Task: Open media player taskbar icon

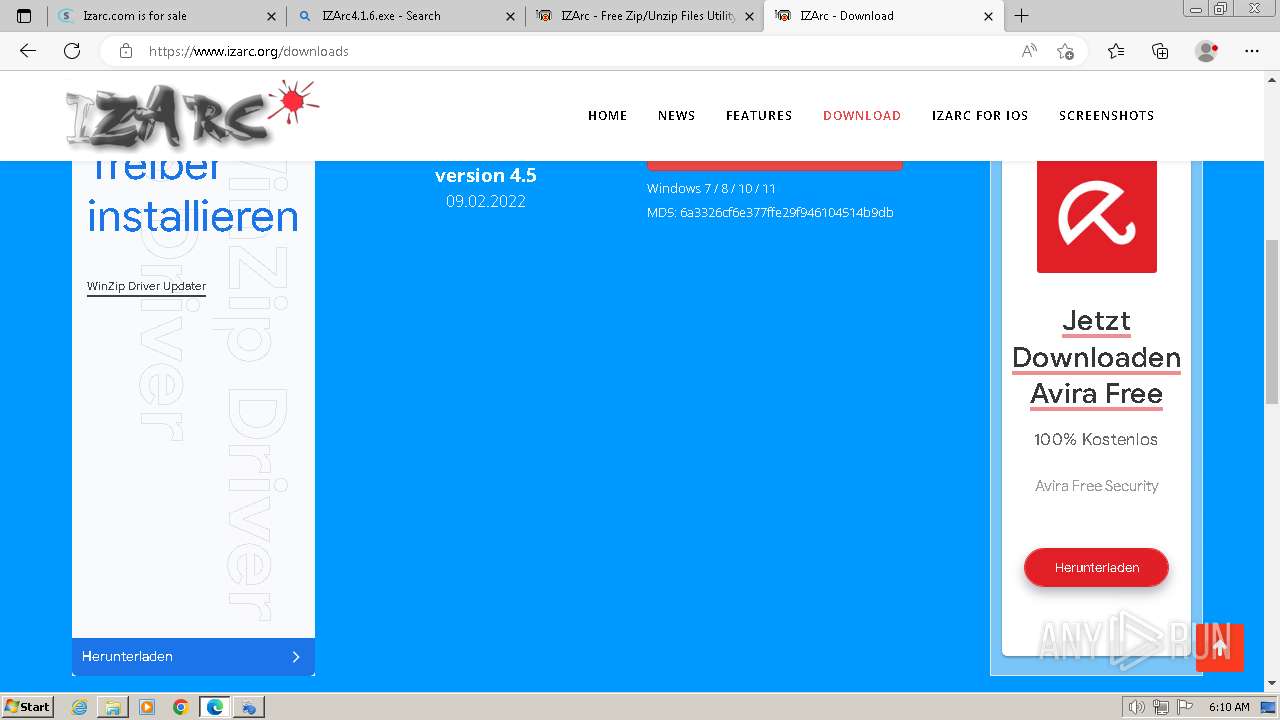Action: tap(147, 707)
